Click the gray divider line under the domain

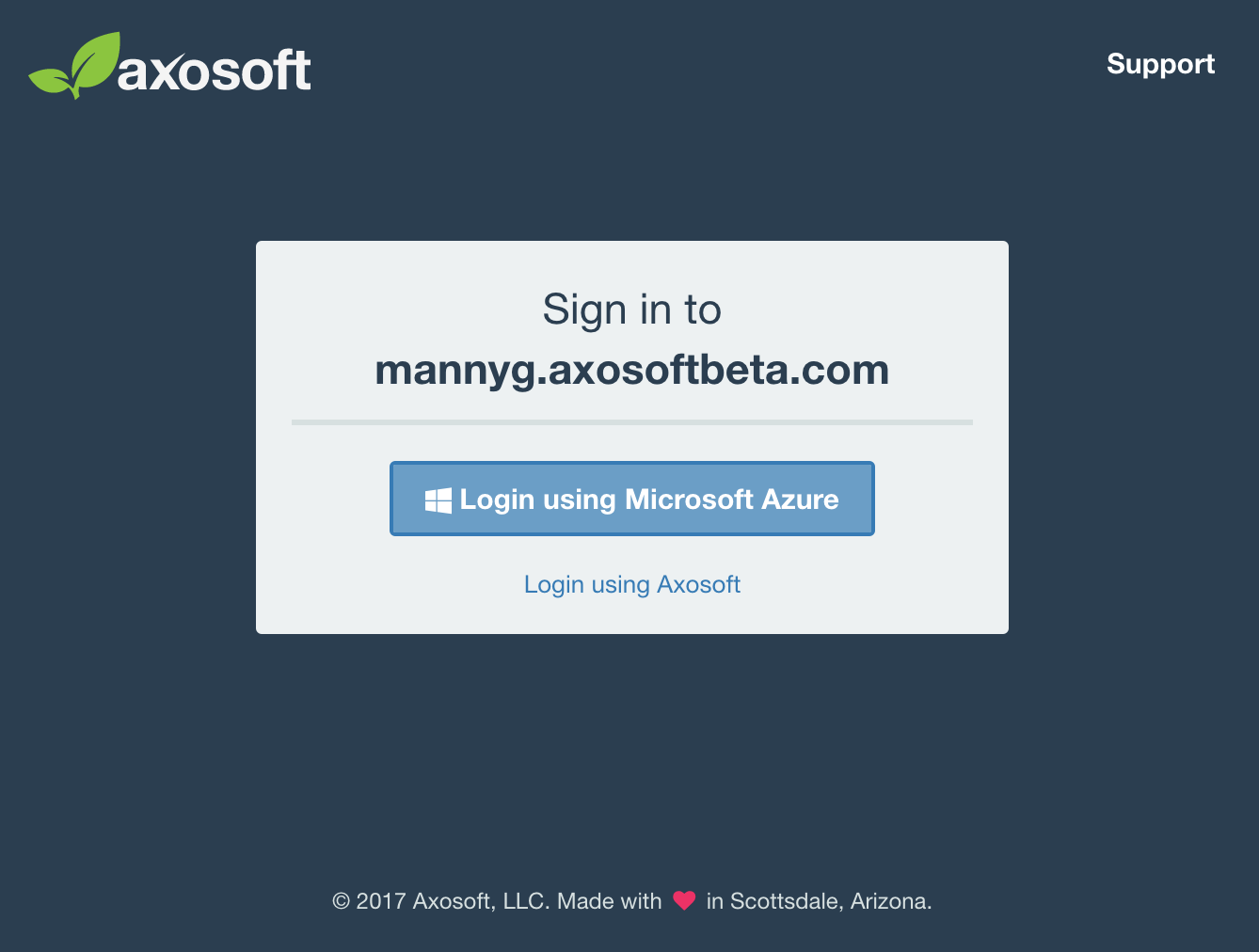[x=631, y=421]
